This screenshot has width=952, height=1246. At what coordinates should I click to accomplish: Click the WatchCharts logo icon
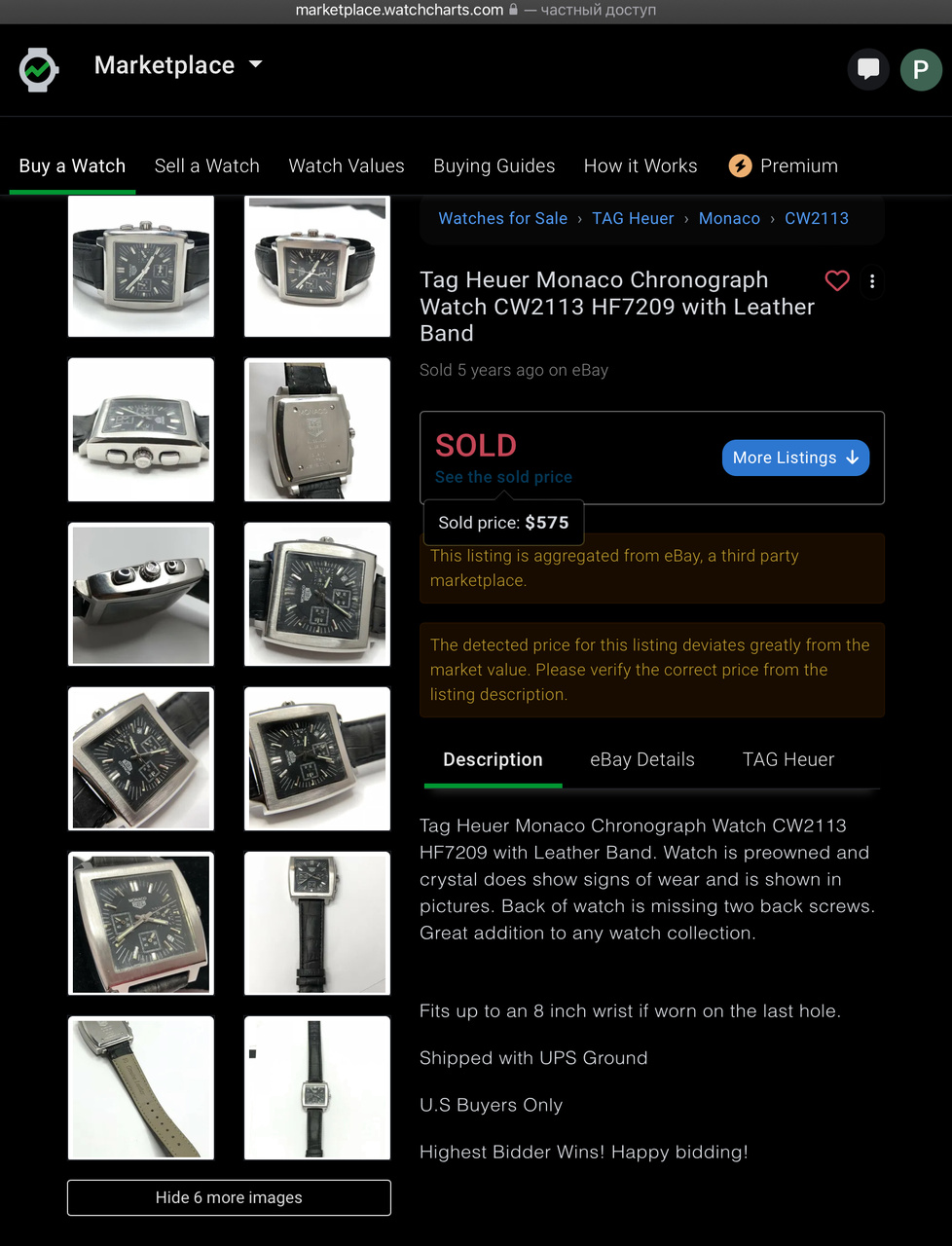[x=39, y=69]
